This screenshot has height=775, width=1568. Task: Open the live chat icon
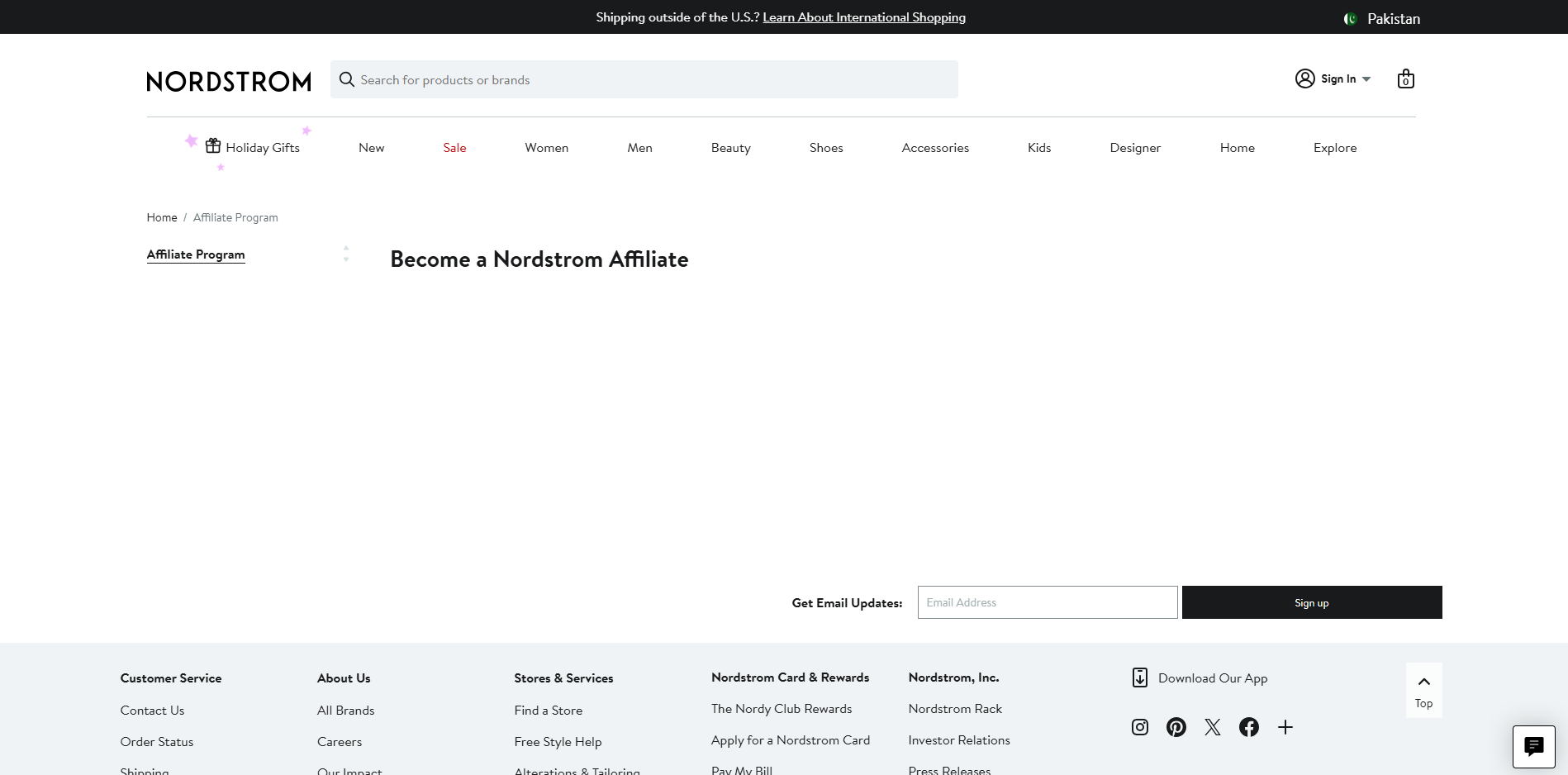coord(1533,747)
